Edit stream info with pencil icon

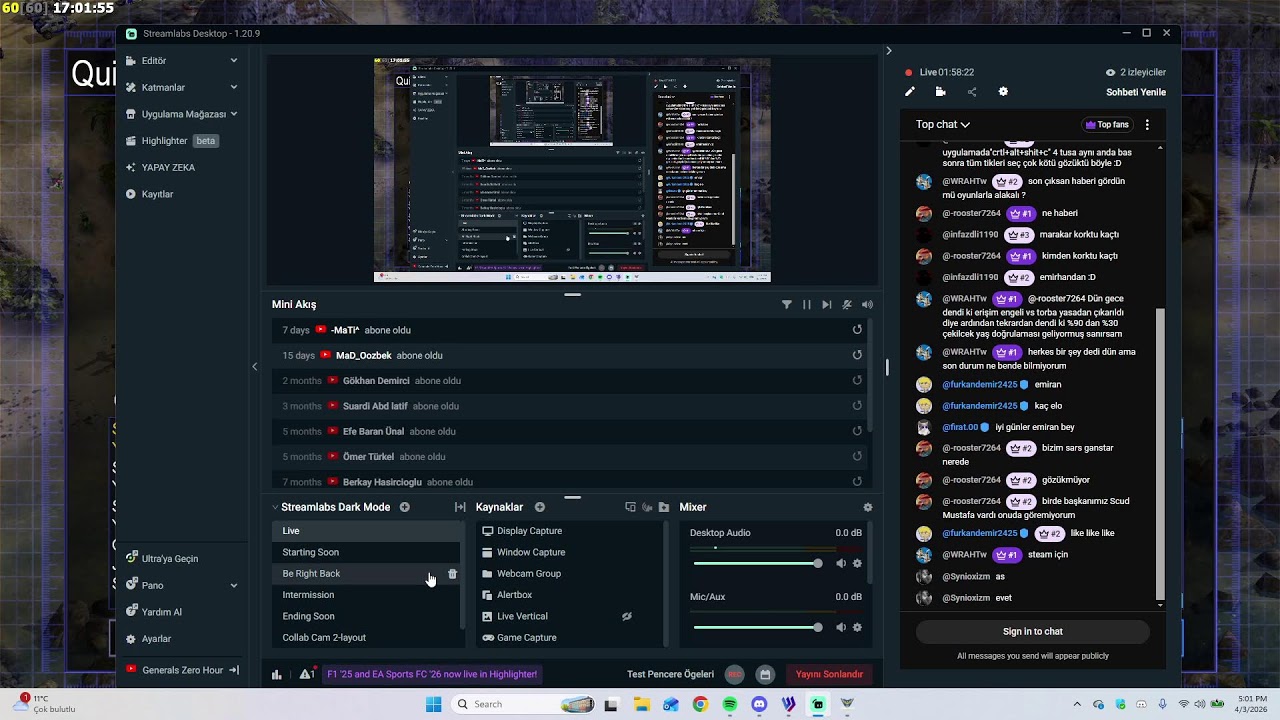[x=910, y=92]
